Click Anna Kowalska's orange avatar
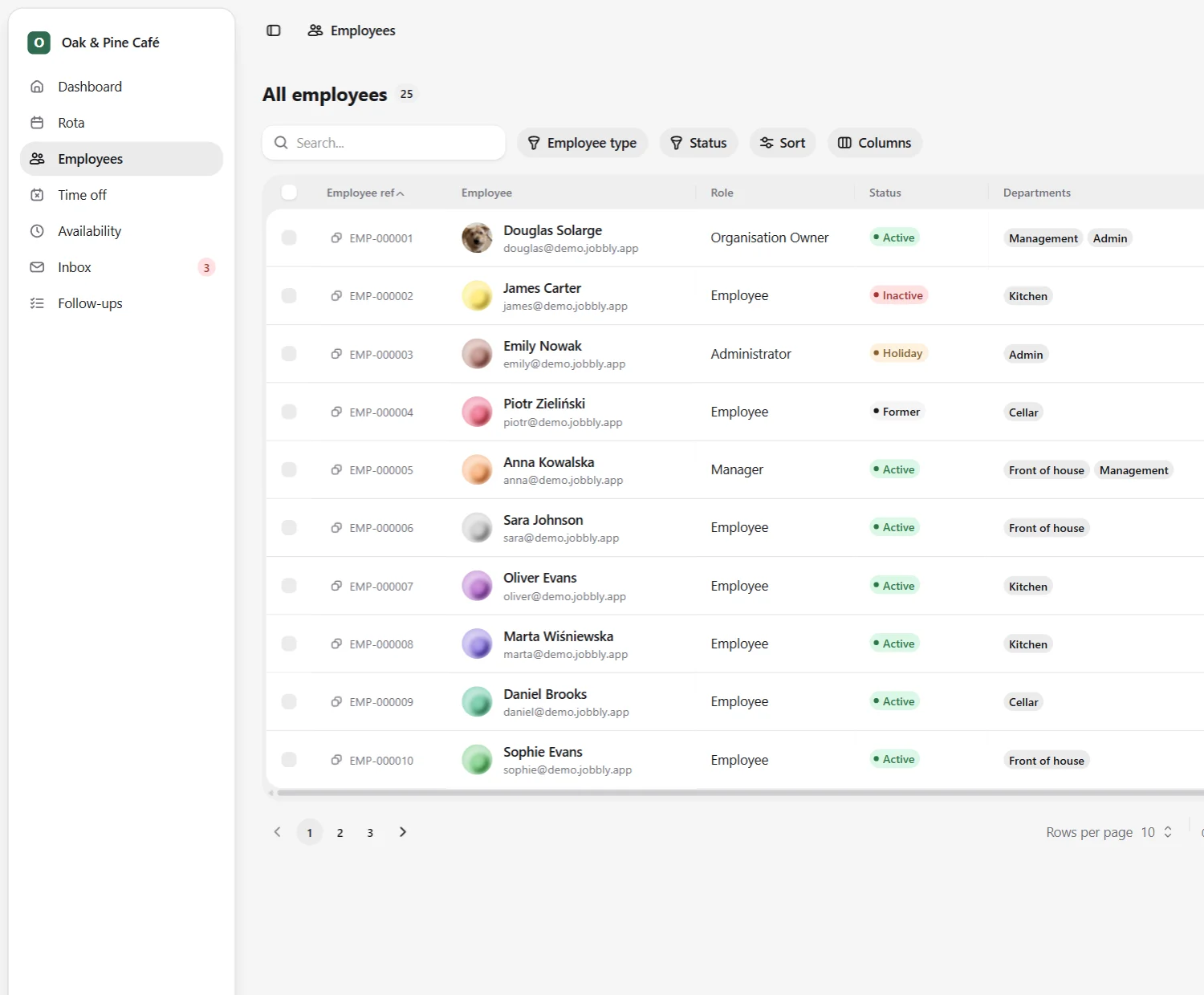This screenshot has height=995, width=1204. pyautogui.click(x=477, y=469)
